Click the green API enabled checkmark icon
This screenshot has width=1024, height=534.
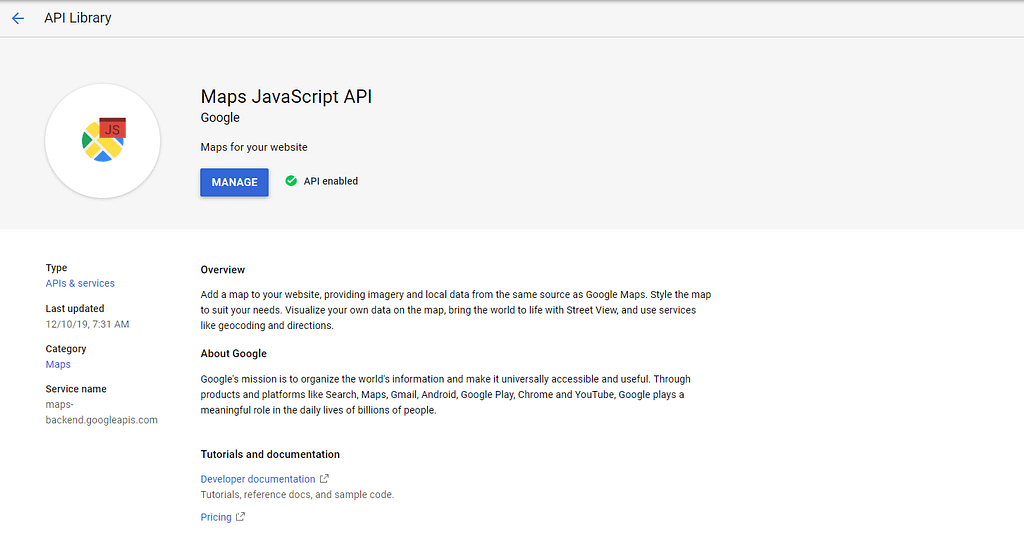point(291,181)
